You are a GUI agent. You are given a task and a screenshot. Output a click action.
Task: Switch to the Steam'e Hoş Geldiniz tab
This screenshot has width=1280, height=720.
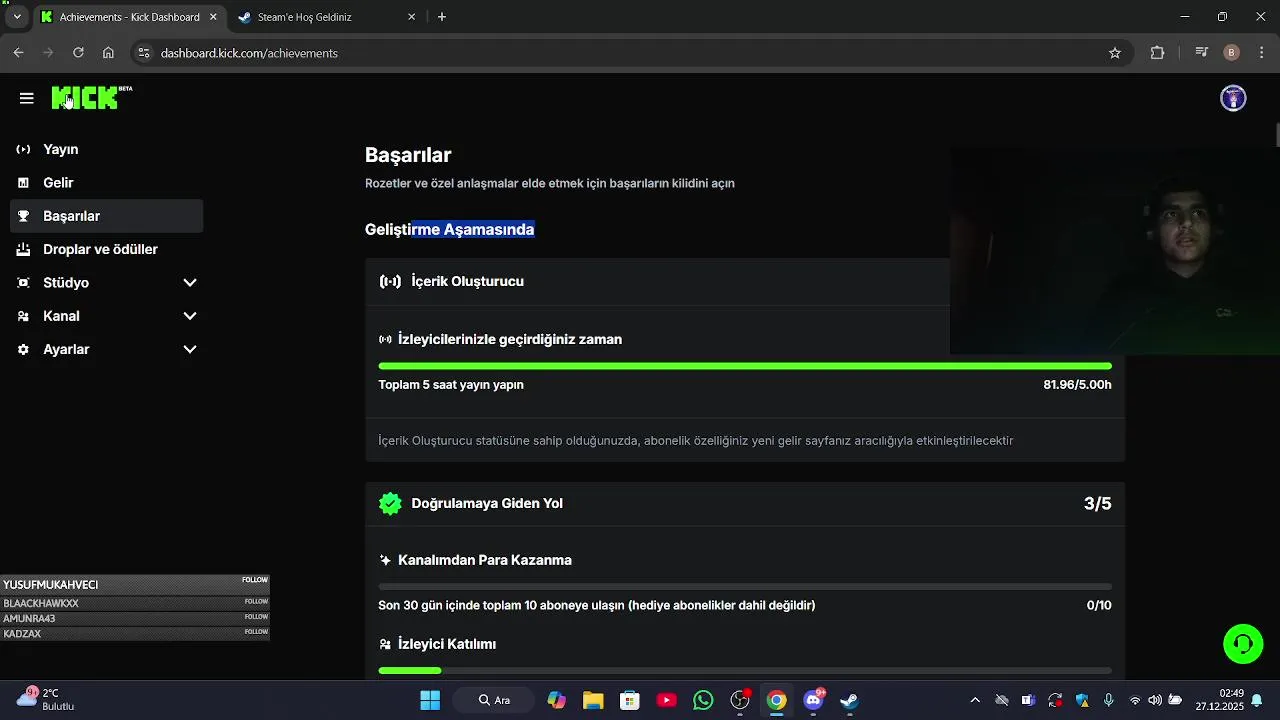pos(327,17)
